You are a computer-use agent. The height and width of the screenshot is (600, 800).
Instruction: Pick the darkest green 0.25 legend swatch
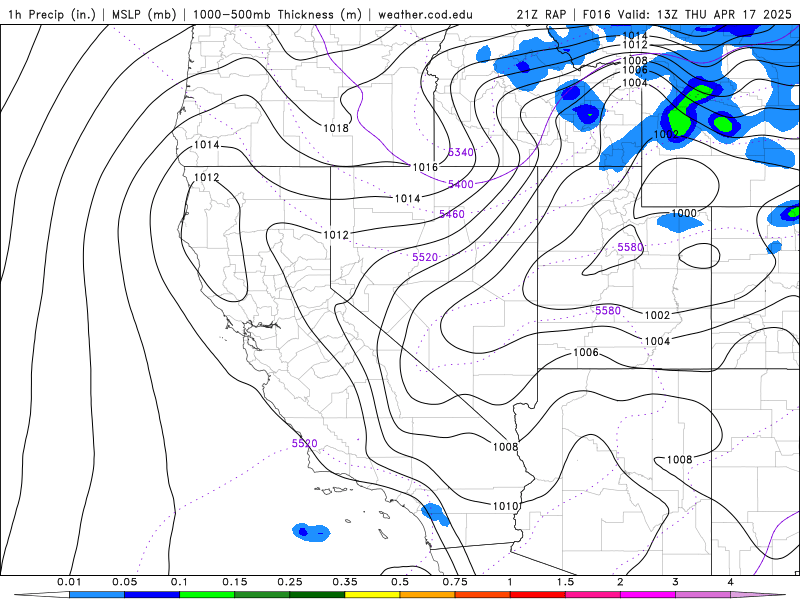click(317, 595)
